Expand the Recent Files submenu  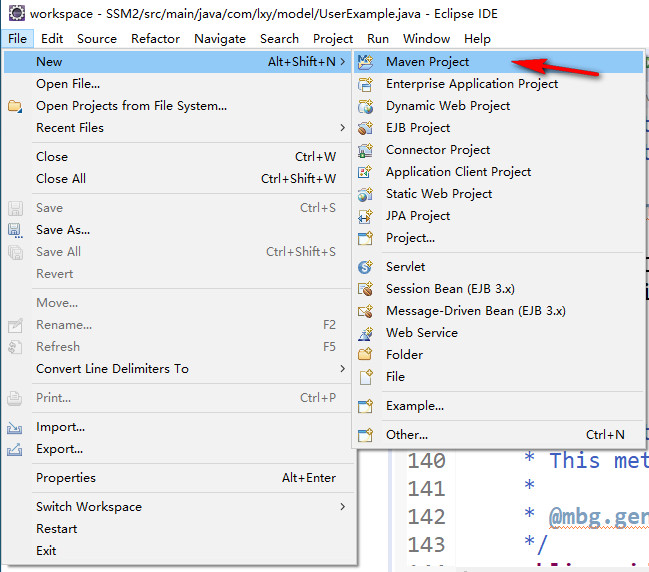point(343,127)
